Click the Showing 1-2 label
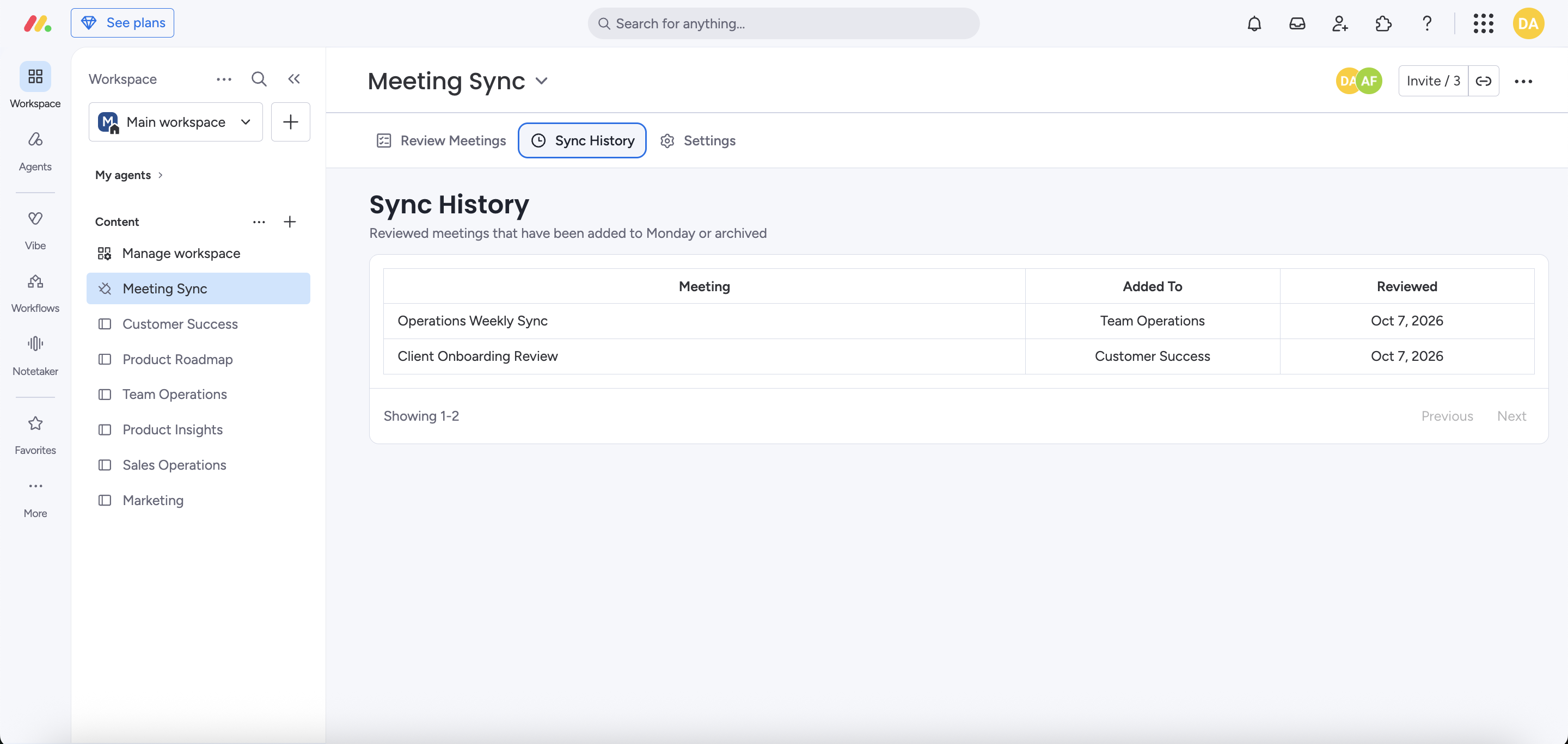This screenshot has height=744, width=1568. (421, 416)
